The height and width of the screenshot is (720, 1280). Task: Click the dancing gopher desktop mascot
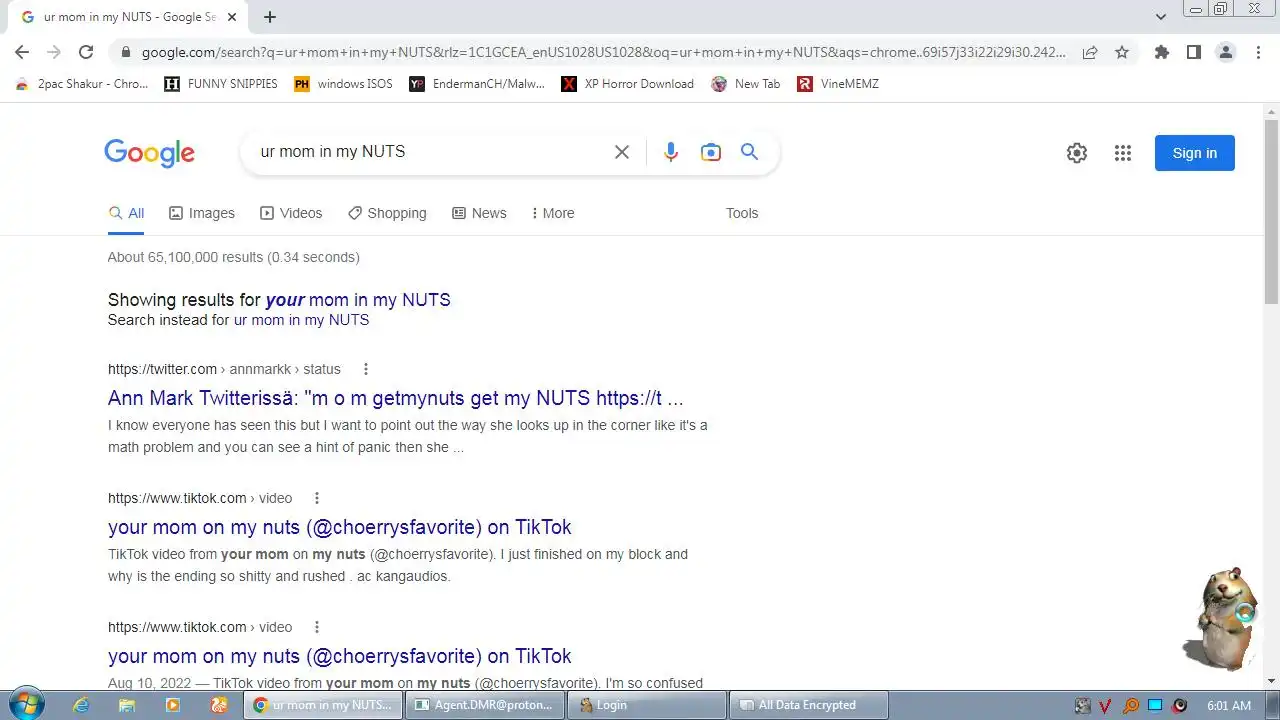(1223, 618)
